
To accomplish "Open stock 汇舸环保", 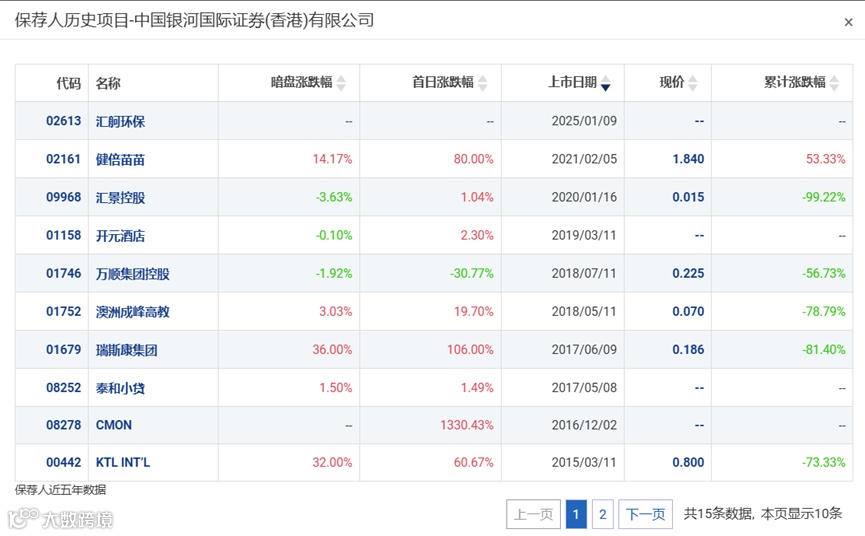I will (x=120, y=121).
